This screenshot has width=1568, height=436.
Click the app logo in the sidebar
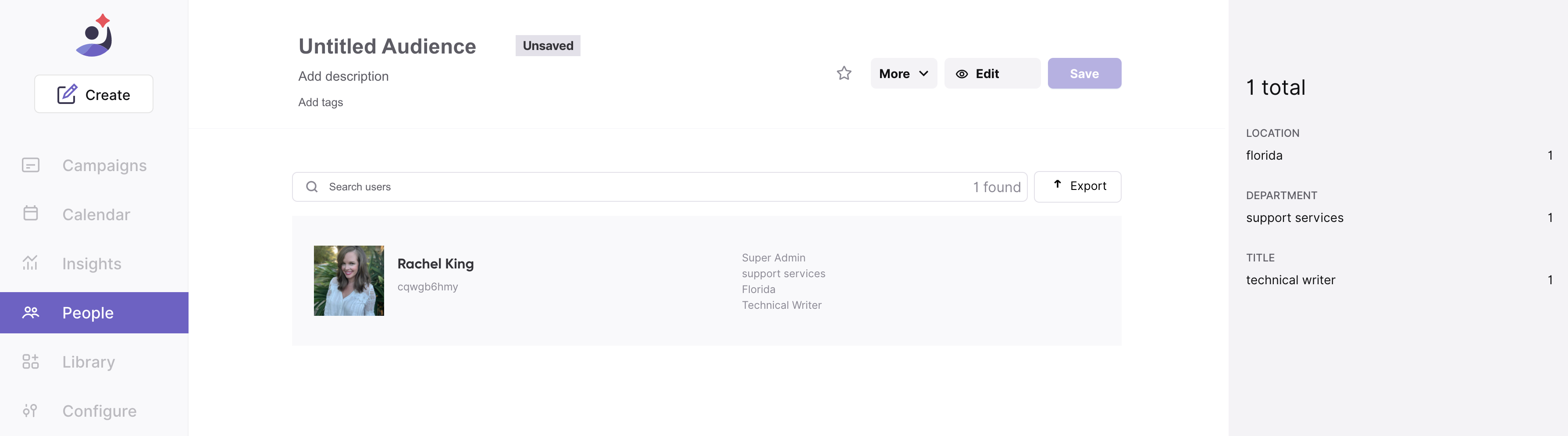click(94, 35)
